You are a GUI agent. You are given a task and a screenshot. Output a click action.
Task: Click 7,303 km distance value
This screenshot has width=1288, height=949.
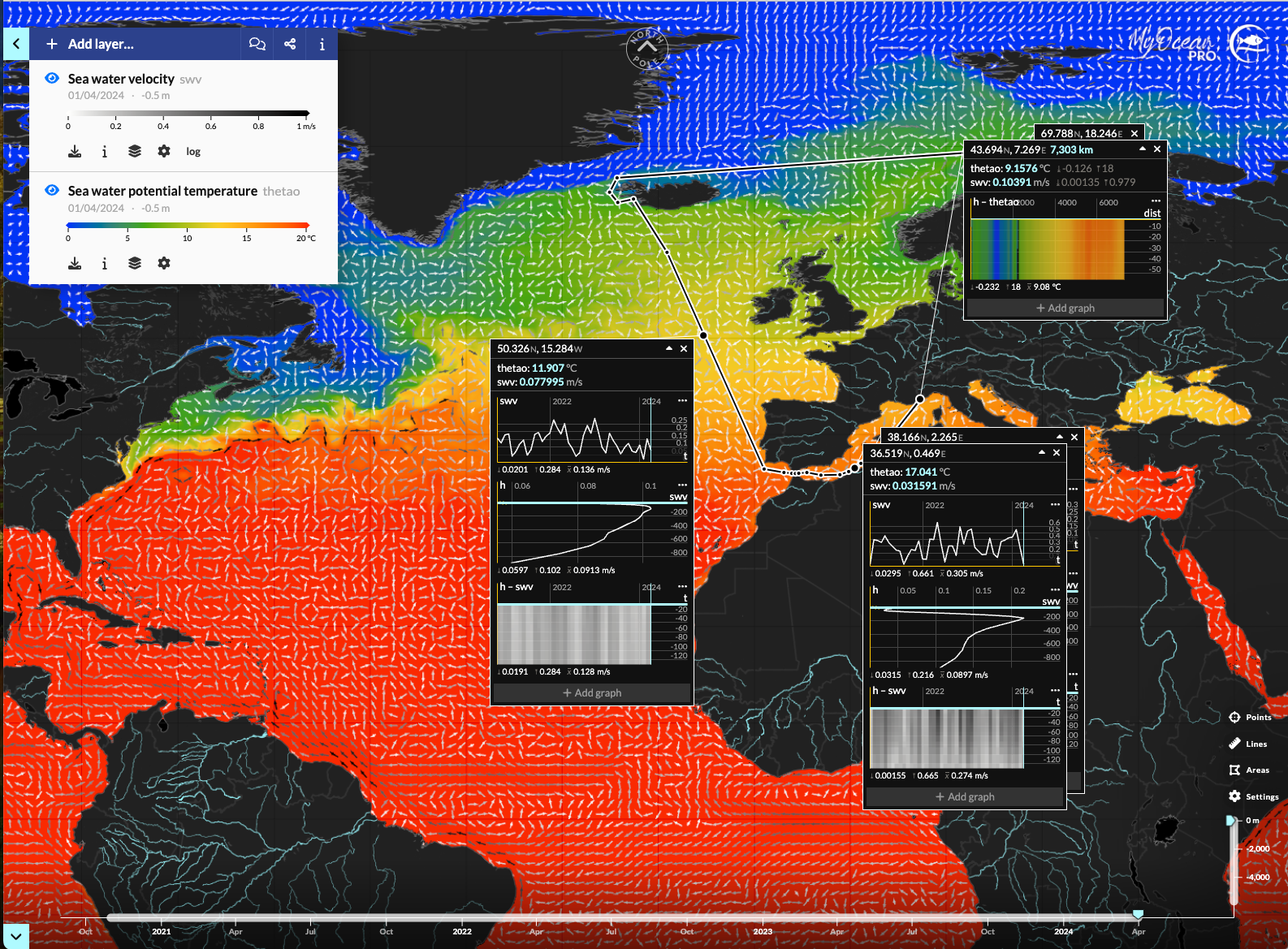[1071, 149]
